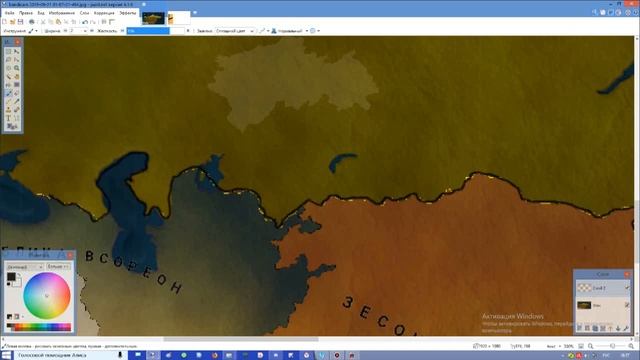The image size is (640, 360).
Task: Toggle rulers display in toolbar
Action: click(x=112, y=22)
